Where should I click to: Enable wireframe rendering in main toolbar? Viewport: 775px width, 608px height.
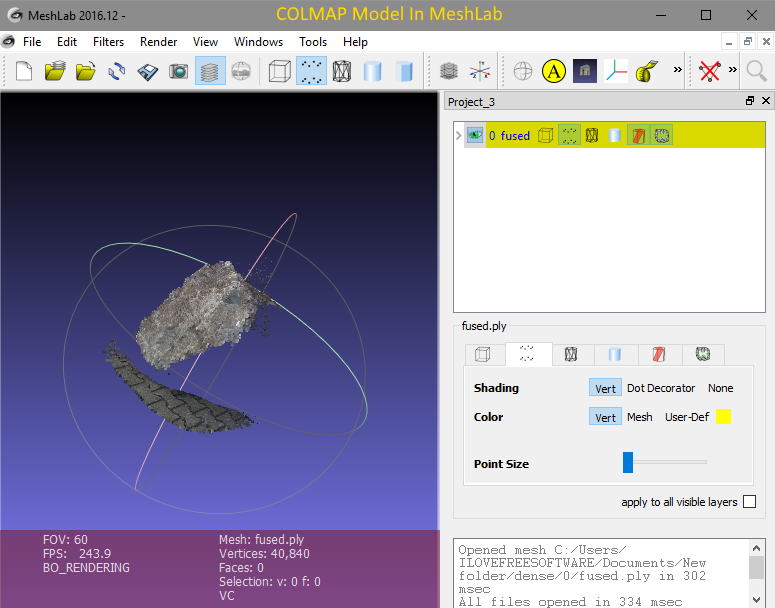pyautogui.click(x=342, y=71)
